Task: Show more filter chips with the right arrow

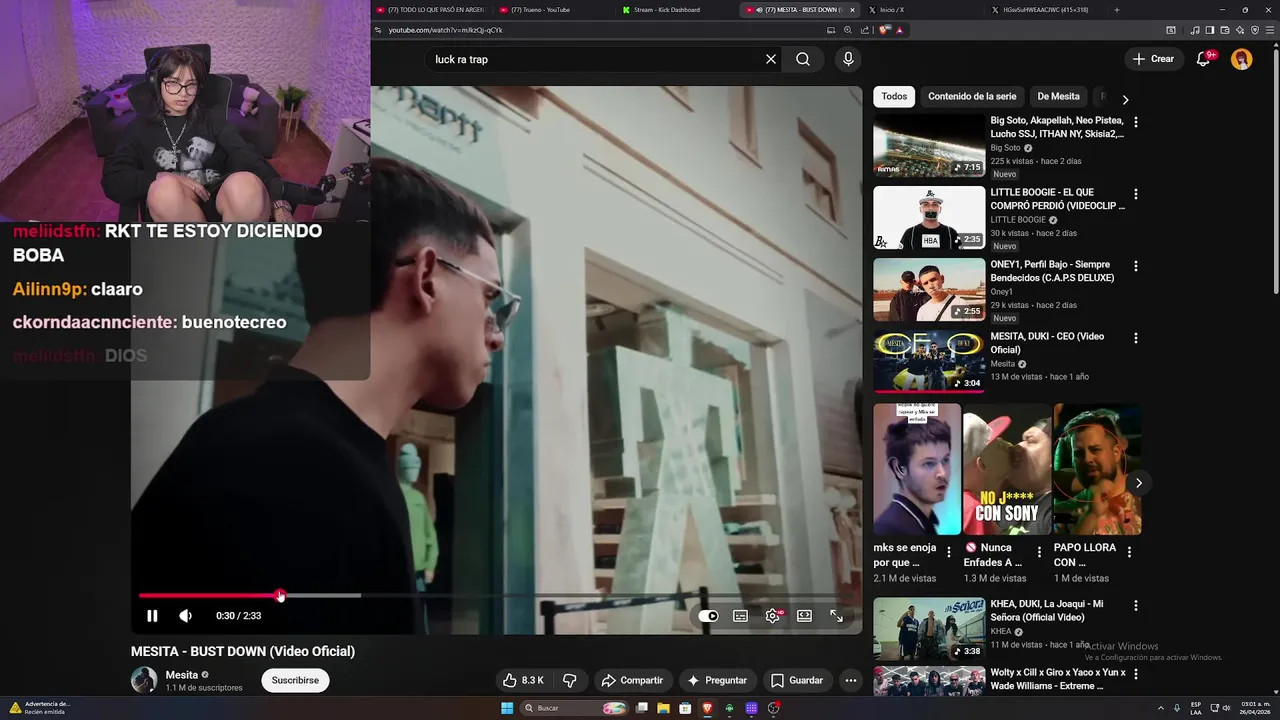Action: click(x=1125, y=100)
